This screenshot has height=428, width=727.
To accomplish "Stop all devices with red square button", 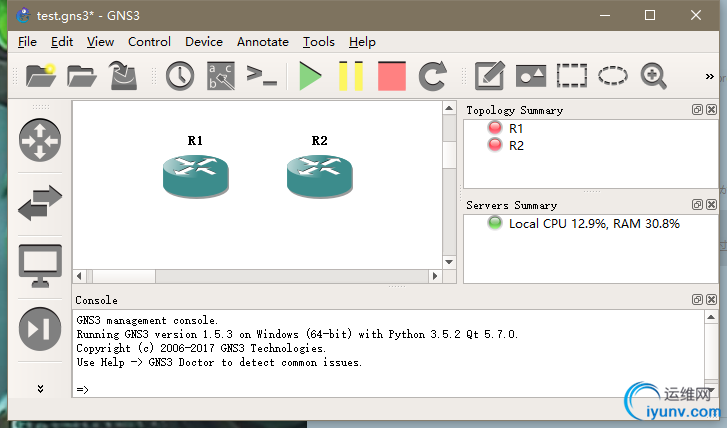I will 391,76.
